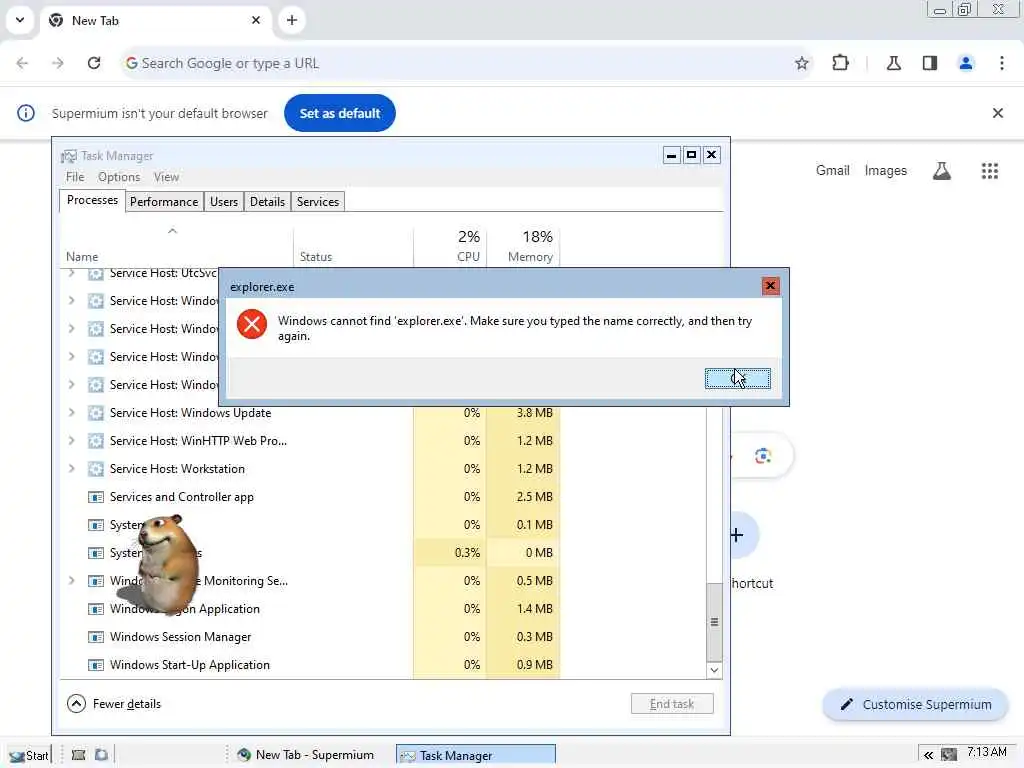The width and height of the screenshot is (1024, 768).
Task: Open the browser three-dot menu
Action: tap(1002, 63)
